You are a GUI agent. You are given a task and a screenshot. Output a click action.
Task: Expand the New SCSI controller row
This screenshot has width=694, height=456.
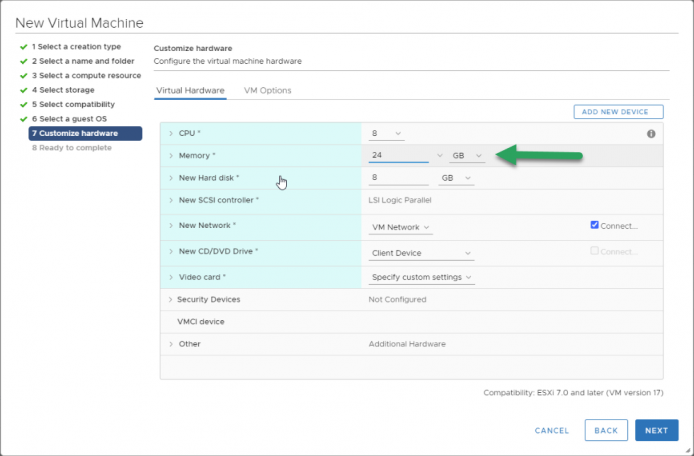point(171,200)
